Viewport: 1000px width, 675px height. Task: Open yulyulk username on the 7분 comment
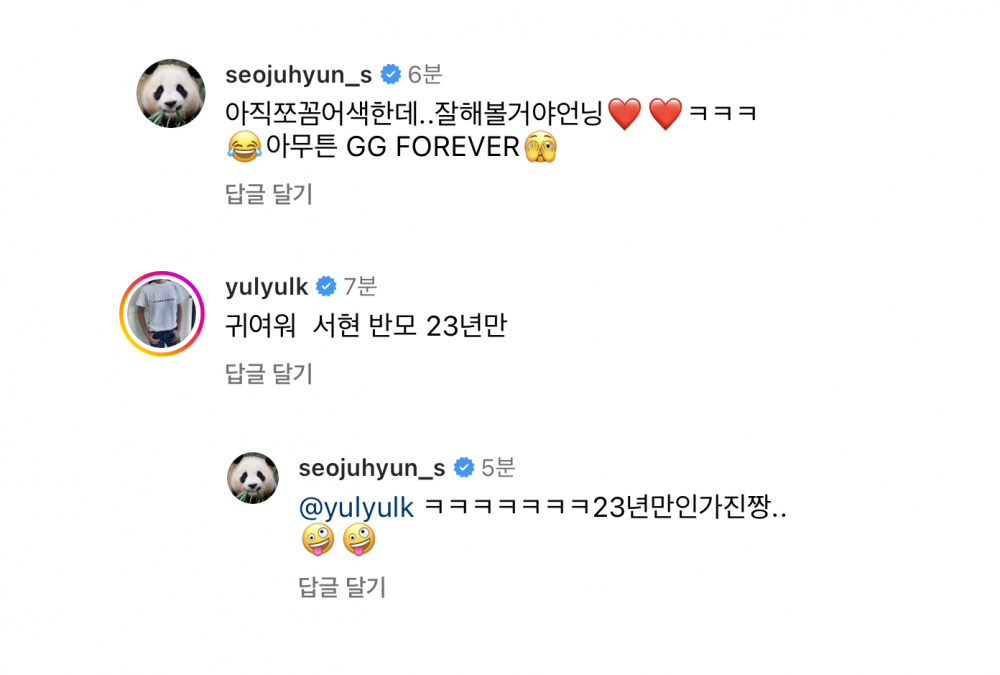[267, 287]
